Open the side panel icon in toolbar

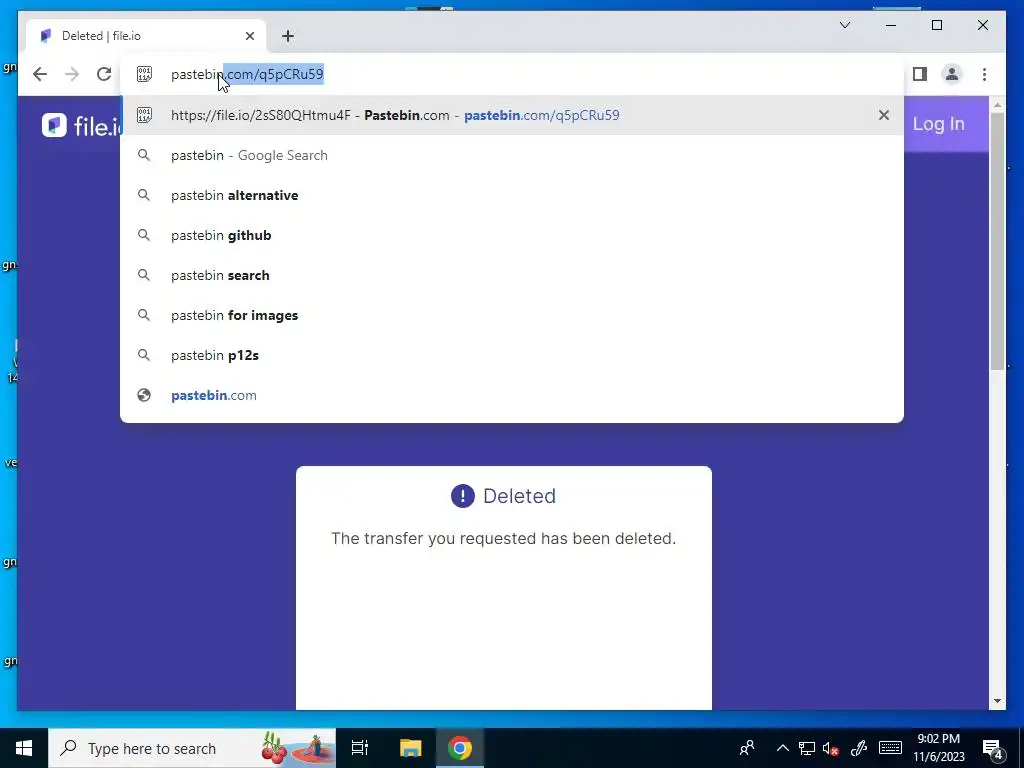click(x=920, y=74)
